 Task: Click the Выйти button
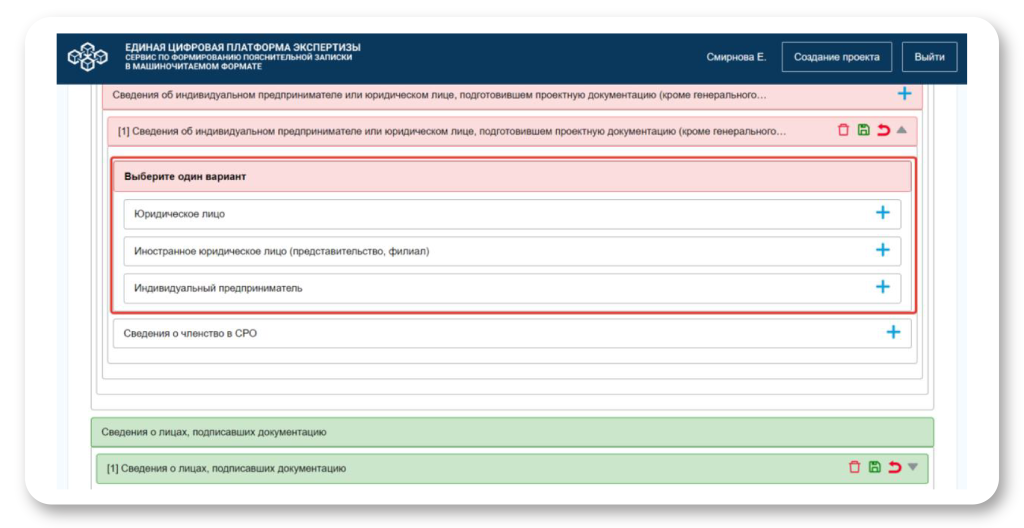click(929, 57)
